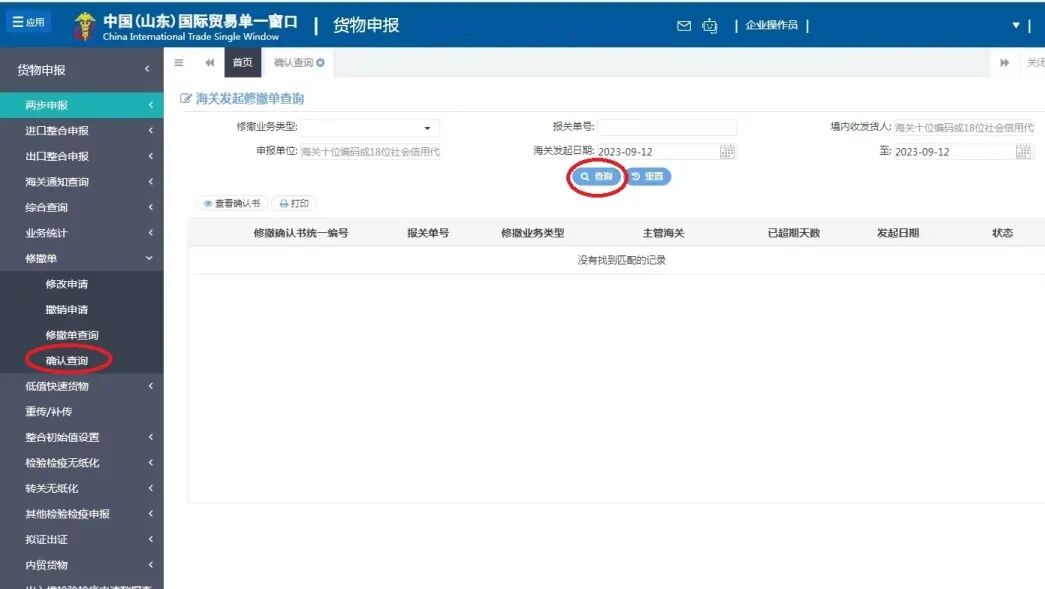Click the 查询 search button
Viewport: 1045px width, 589px height.
click(596, 177)
